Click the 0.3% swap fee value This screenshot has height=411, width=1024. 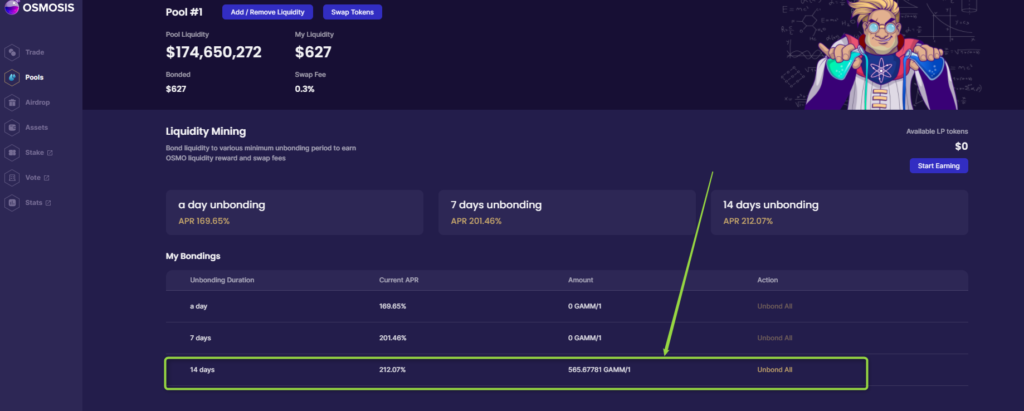pos(304,89)
